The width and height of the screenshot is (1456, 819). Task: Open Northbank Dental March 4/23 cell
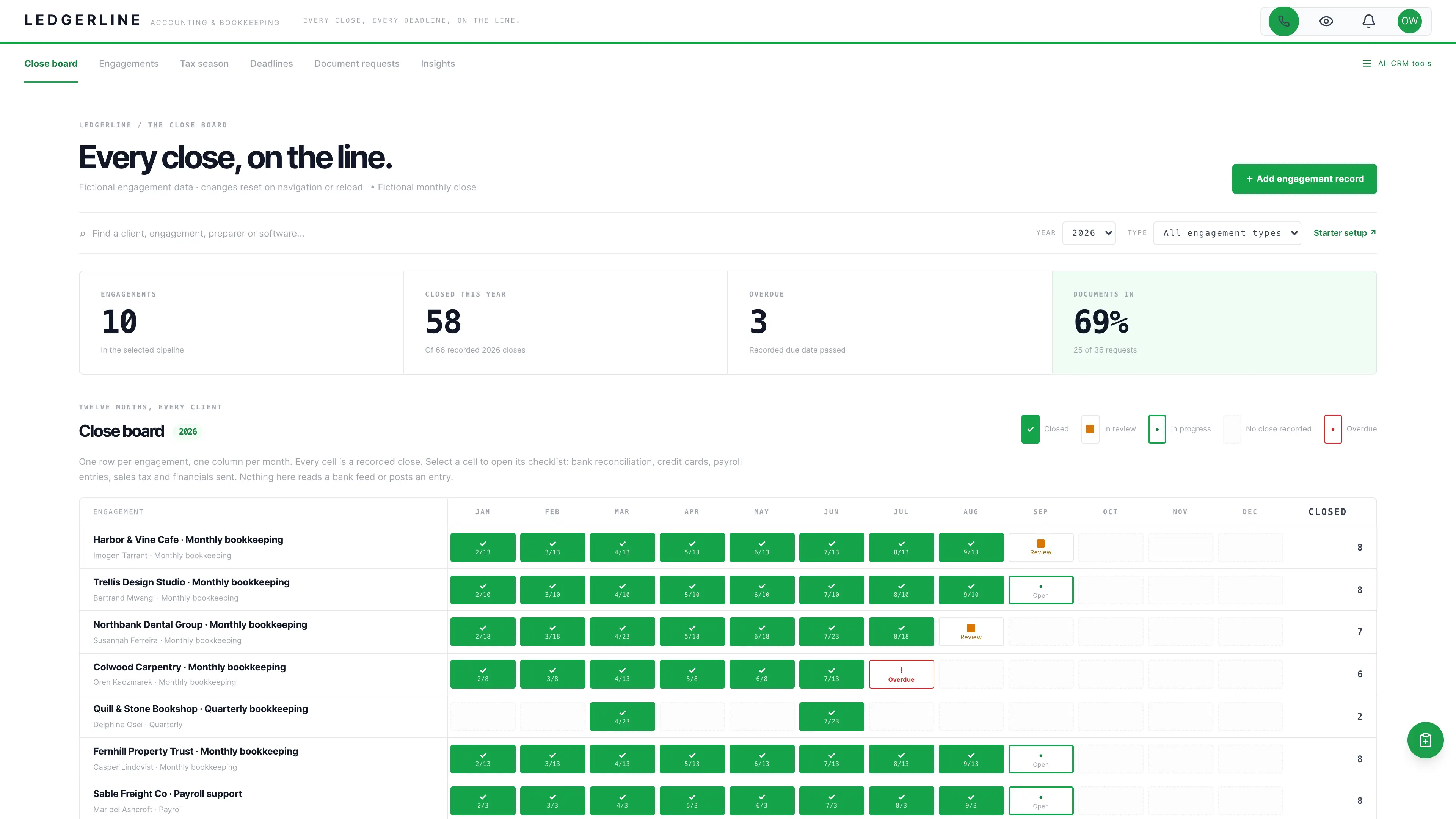622,632
